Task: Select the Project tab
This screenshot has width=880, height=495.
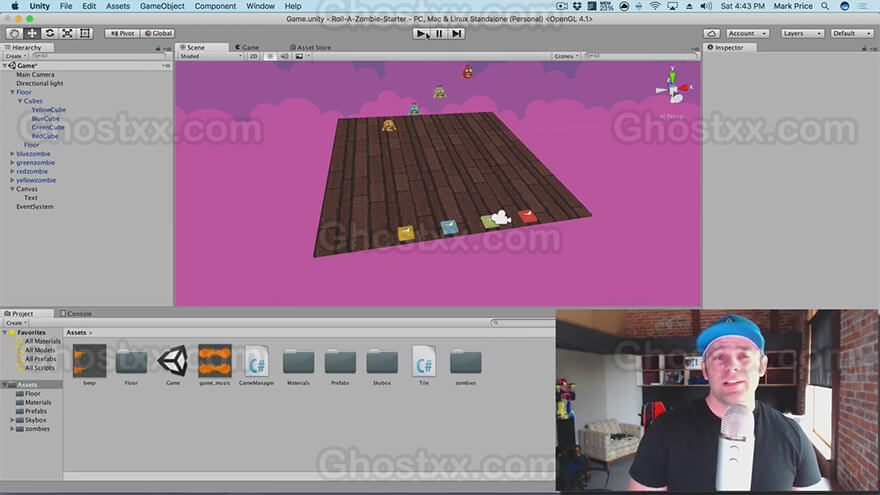Action: (x=22, y=314)
